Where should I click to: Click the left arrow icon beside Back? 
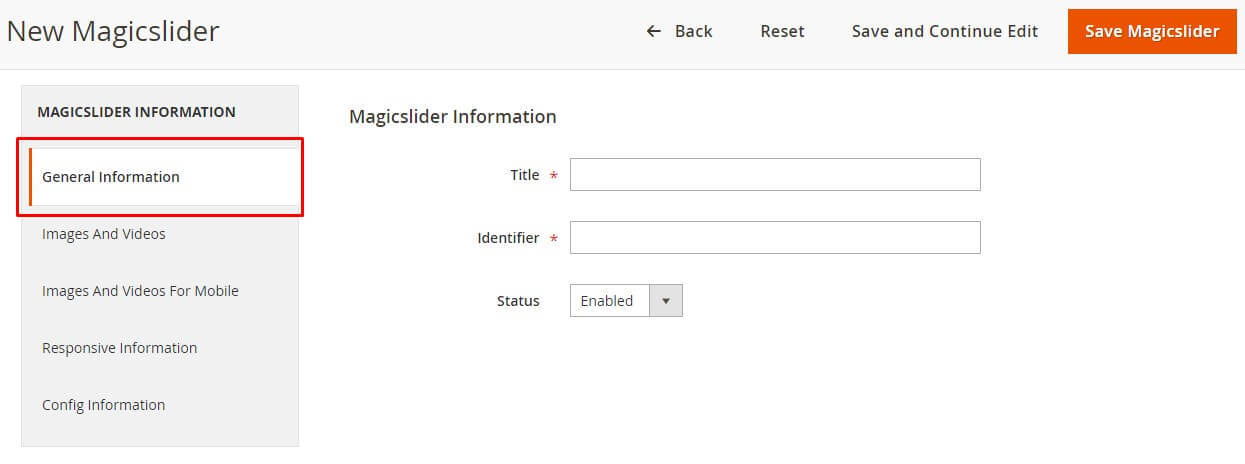pos(654,31)
